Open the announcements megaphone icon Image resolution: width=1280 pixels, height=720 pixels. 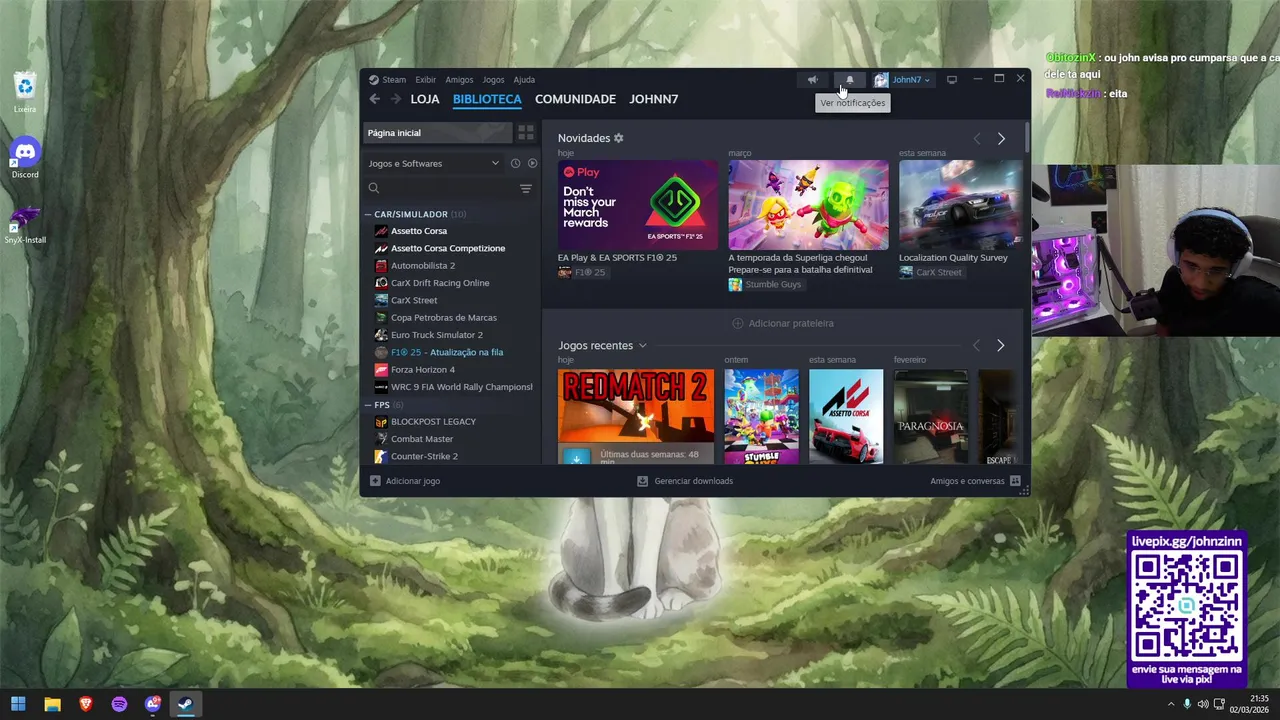point(813,80)
